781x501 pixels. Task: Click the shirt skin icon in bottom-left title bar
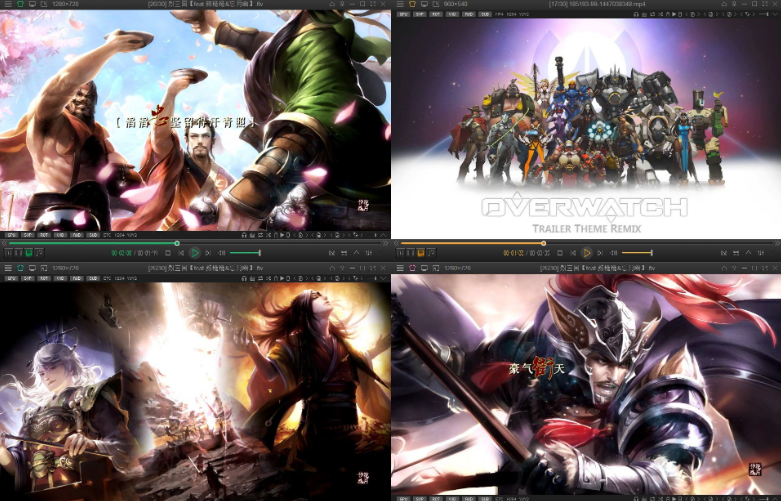pyautogui.click(x=18, y=268)
